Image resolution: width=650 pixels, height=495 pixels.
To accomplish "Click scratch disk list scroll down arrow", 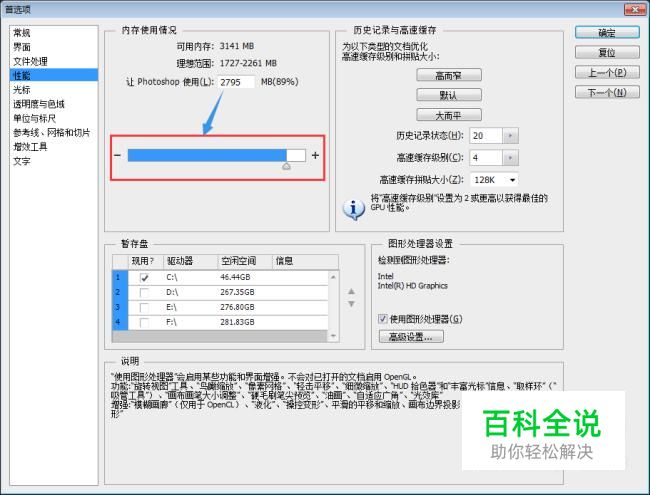I will tap(333, 336).
